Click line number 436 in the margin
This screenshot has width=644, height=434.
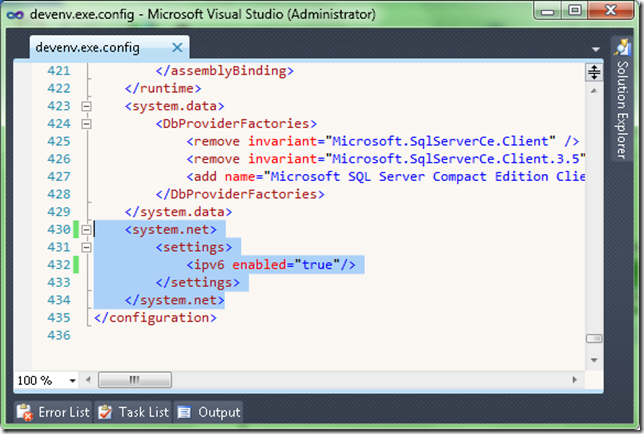pos(59,336)
